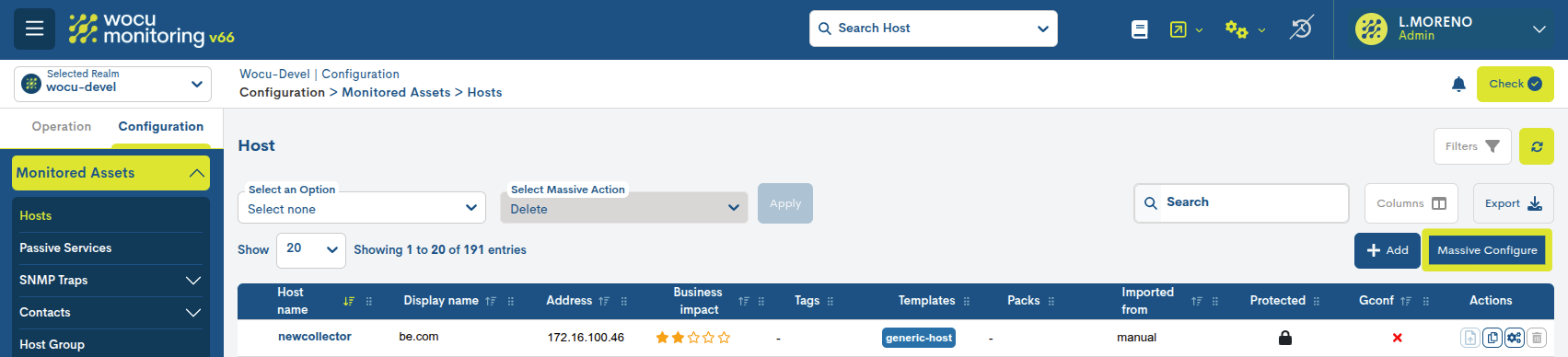Screen dimensions: 1568x357
Task: Click the Packs column drag handle
Action: coord(1051,301)
